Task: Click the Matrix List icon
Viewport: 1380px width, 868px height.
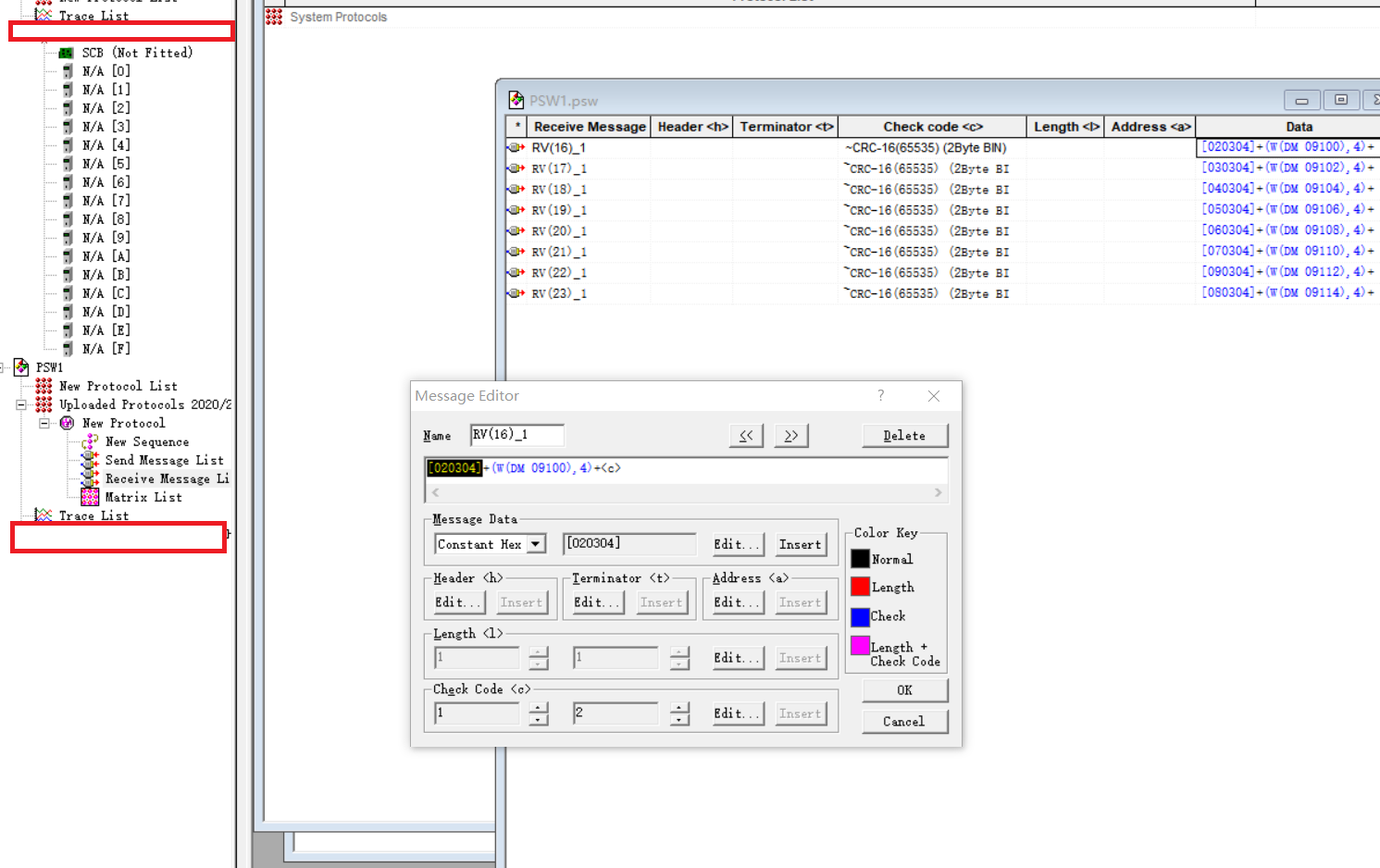Action: (x=90, y=497)
